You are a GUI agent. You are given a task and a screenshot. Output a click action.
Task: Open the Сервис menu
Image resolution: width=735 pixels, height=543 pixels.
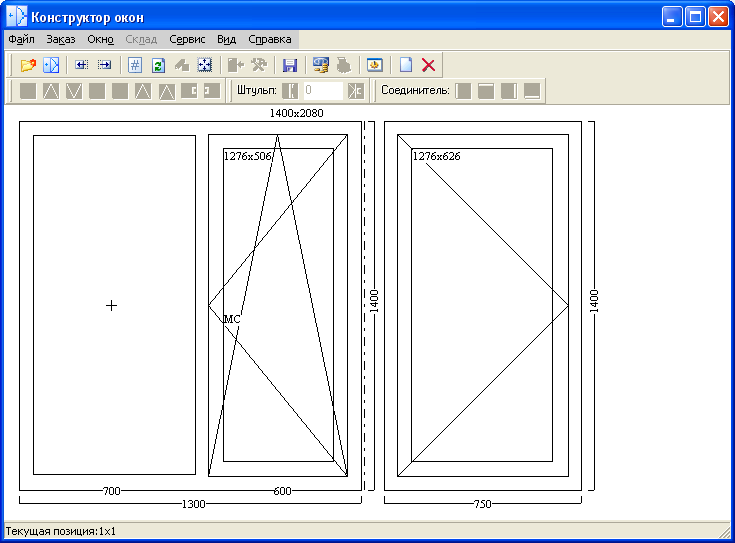[187, 39]
